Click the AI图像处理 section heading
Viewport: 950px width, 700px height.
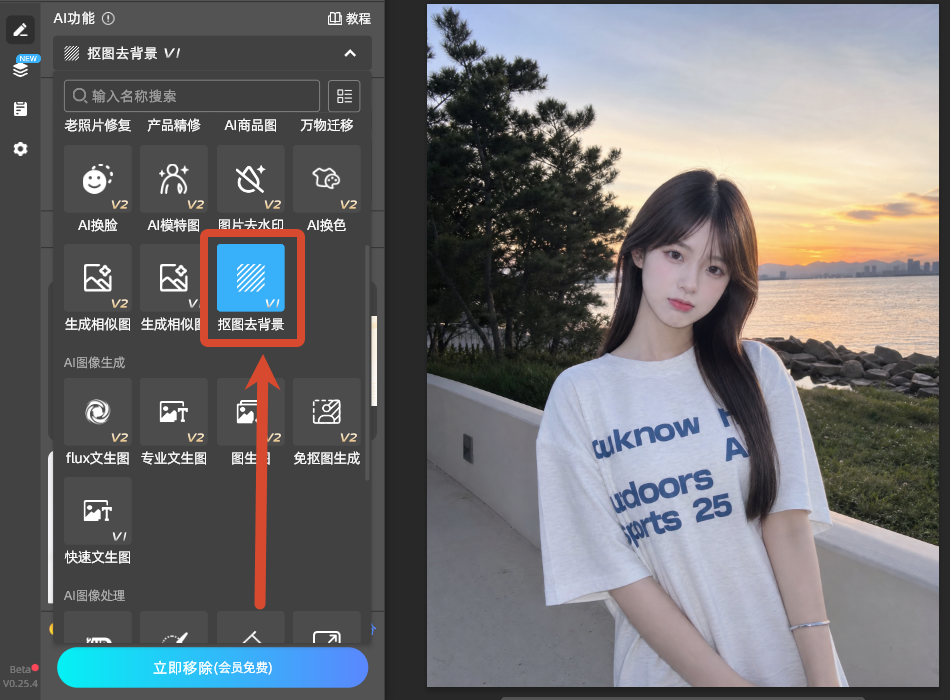(95, 595)
